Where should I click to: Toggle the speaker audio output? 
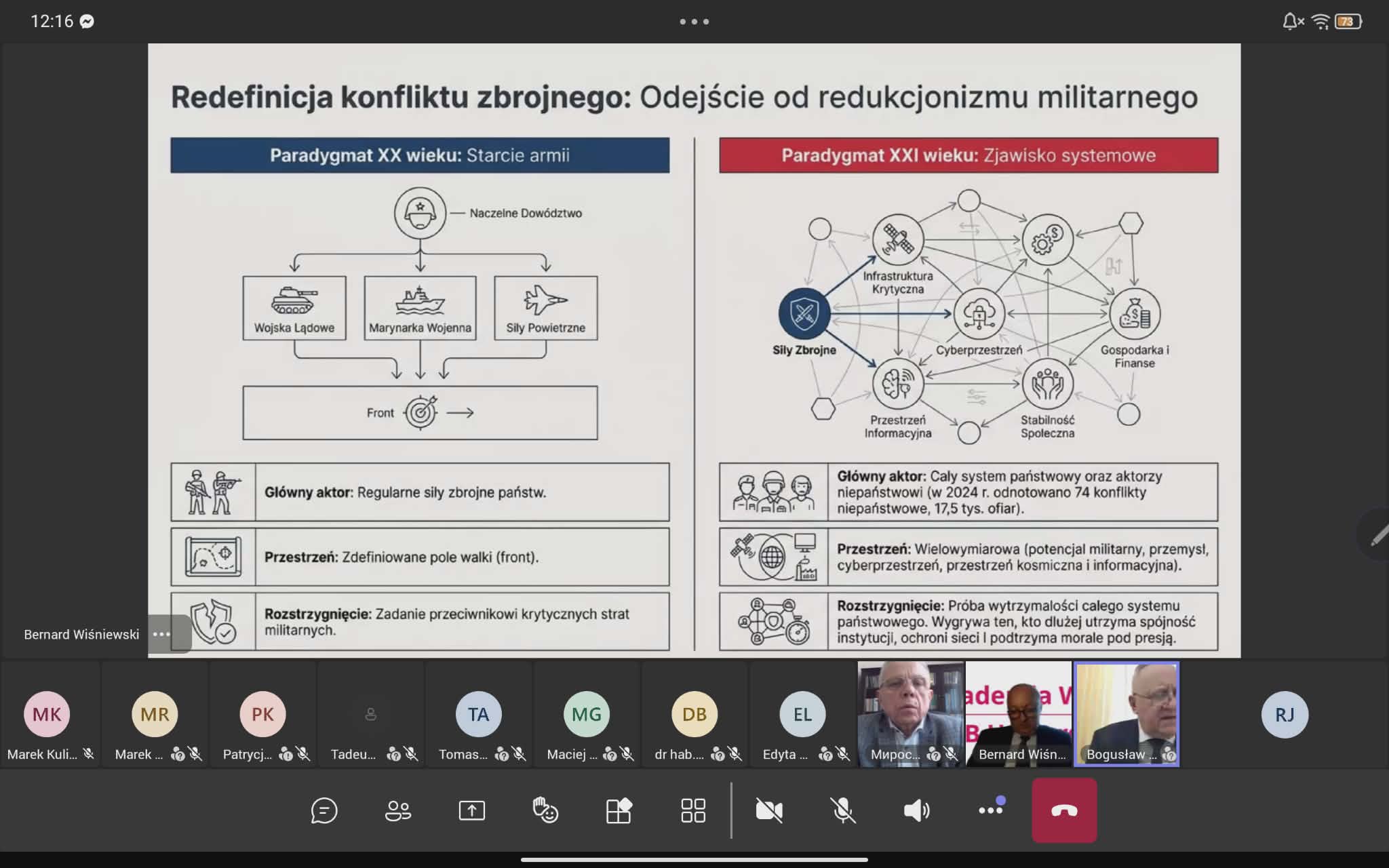[x=916, y=810]
